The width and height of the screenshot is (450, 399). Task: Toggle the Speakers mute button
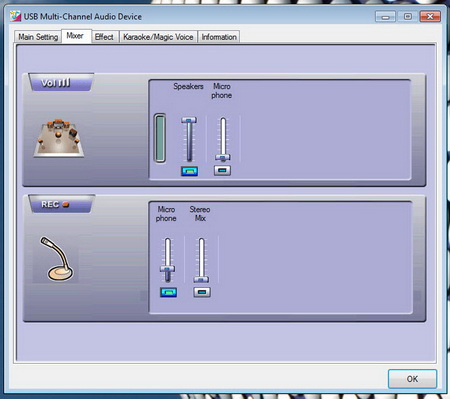(x=189, y=171)
